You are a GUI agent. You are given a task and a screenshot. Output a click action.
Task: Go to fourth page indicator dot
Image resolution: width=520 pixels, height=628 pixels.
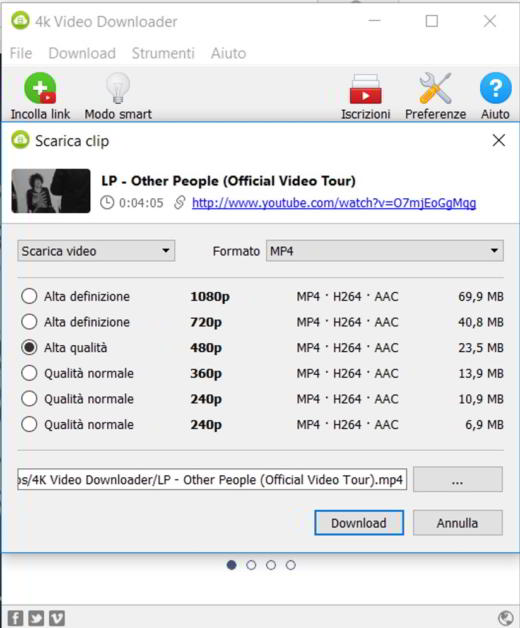pyautogui.click(x=291, y=565)
